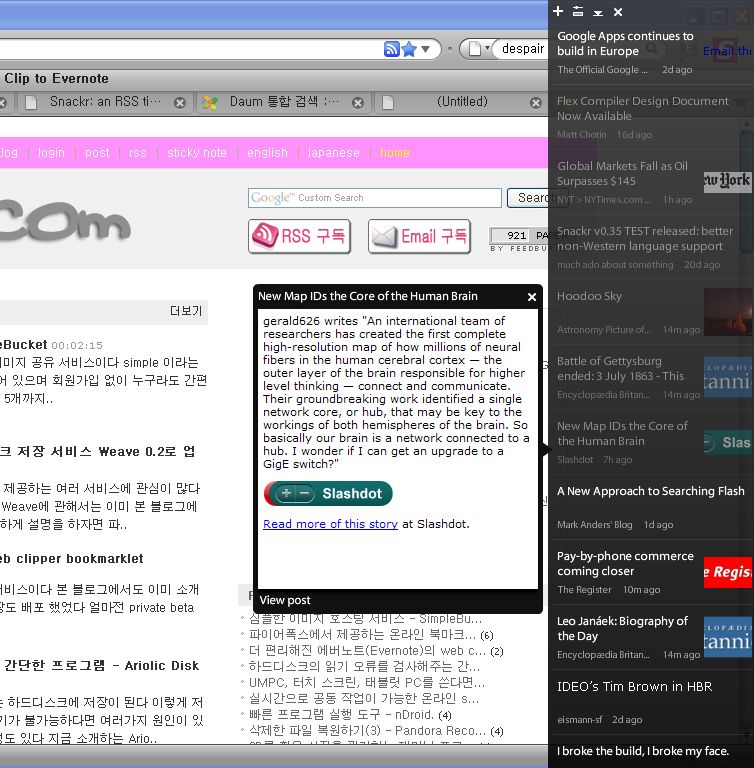Screen dimensions: 754x768
Task: Open 'Leo Janáček: Biography of the Day' item
Action: point(622,629)
